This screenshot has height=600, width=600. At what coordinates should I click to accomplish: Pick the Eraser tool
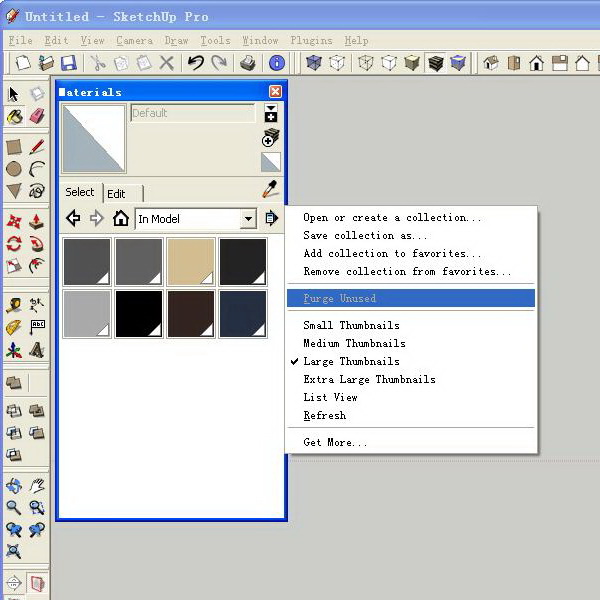click(37, 117)
